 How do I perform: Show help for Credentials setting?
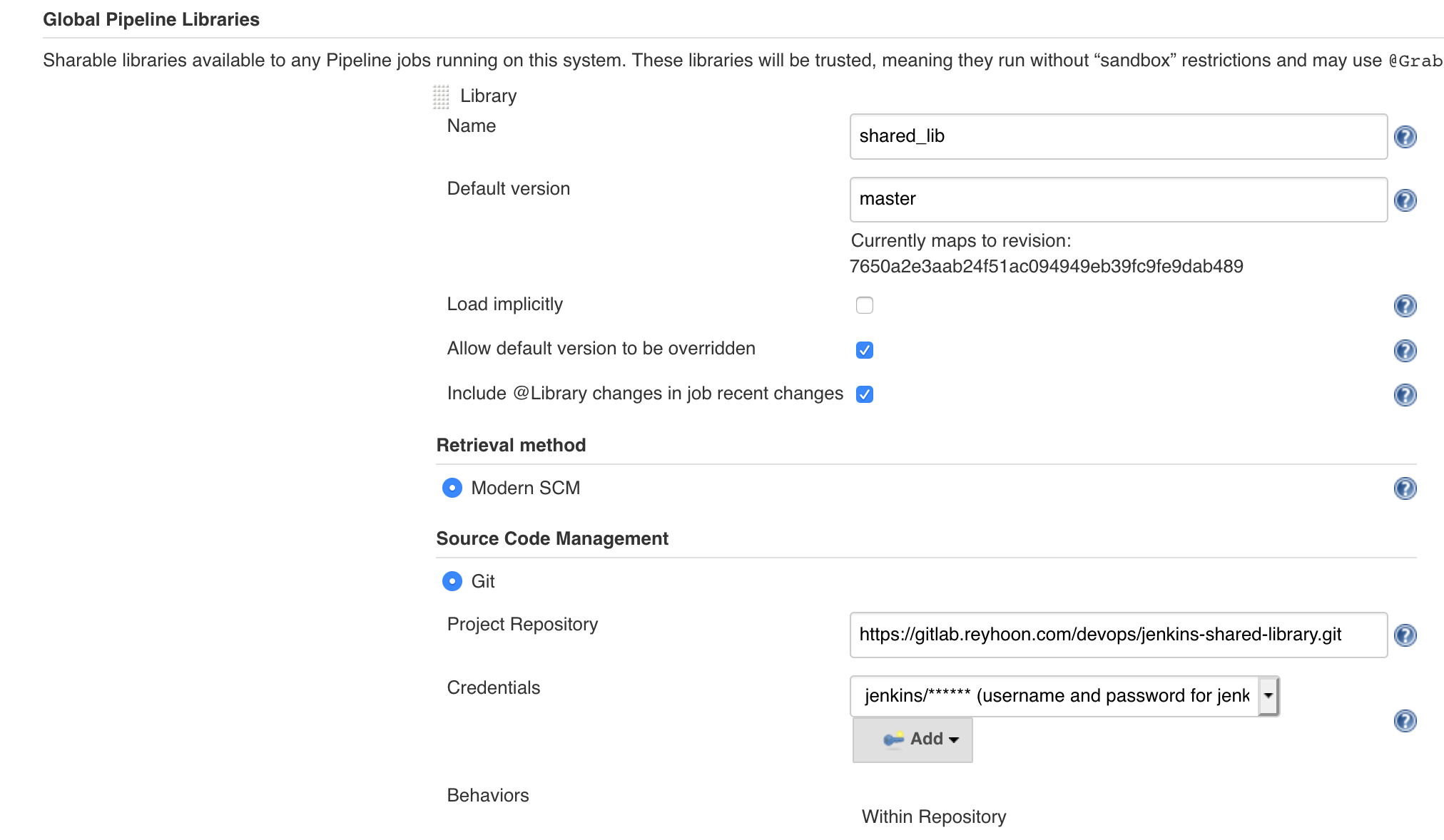coord(1405,721)
